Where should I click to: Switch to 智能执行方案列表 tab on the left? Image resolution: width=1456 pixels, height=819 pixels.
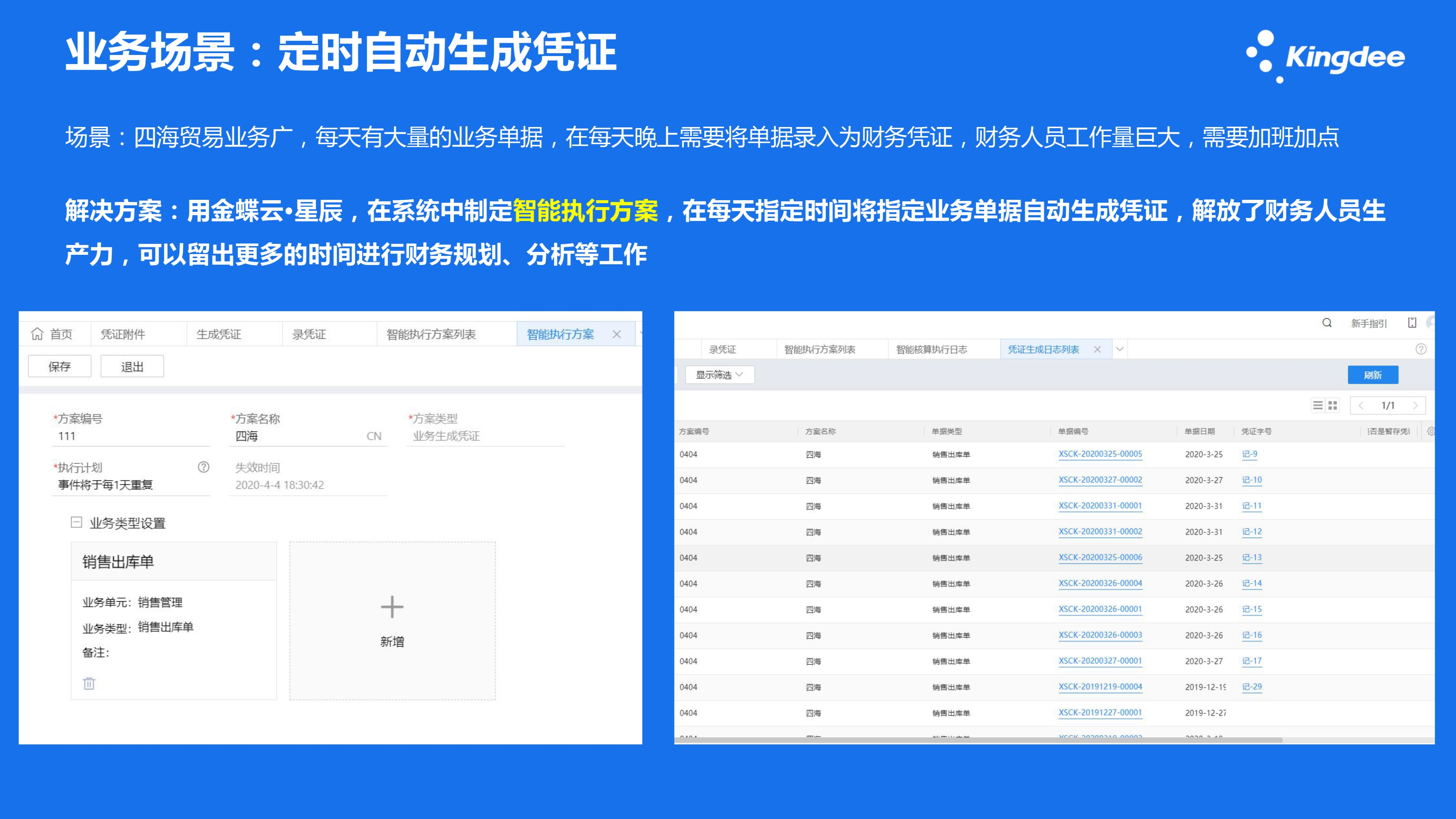pos(431,334)
